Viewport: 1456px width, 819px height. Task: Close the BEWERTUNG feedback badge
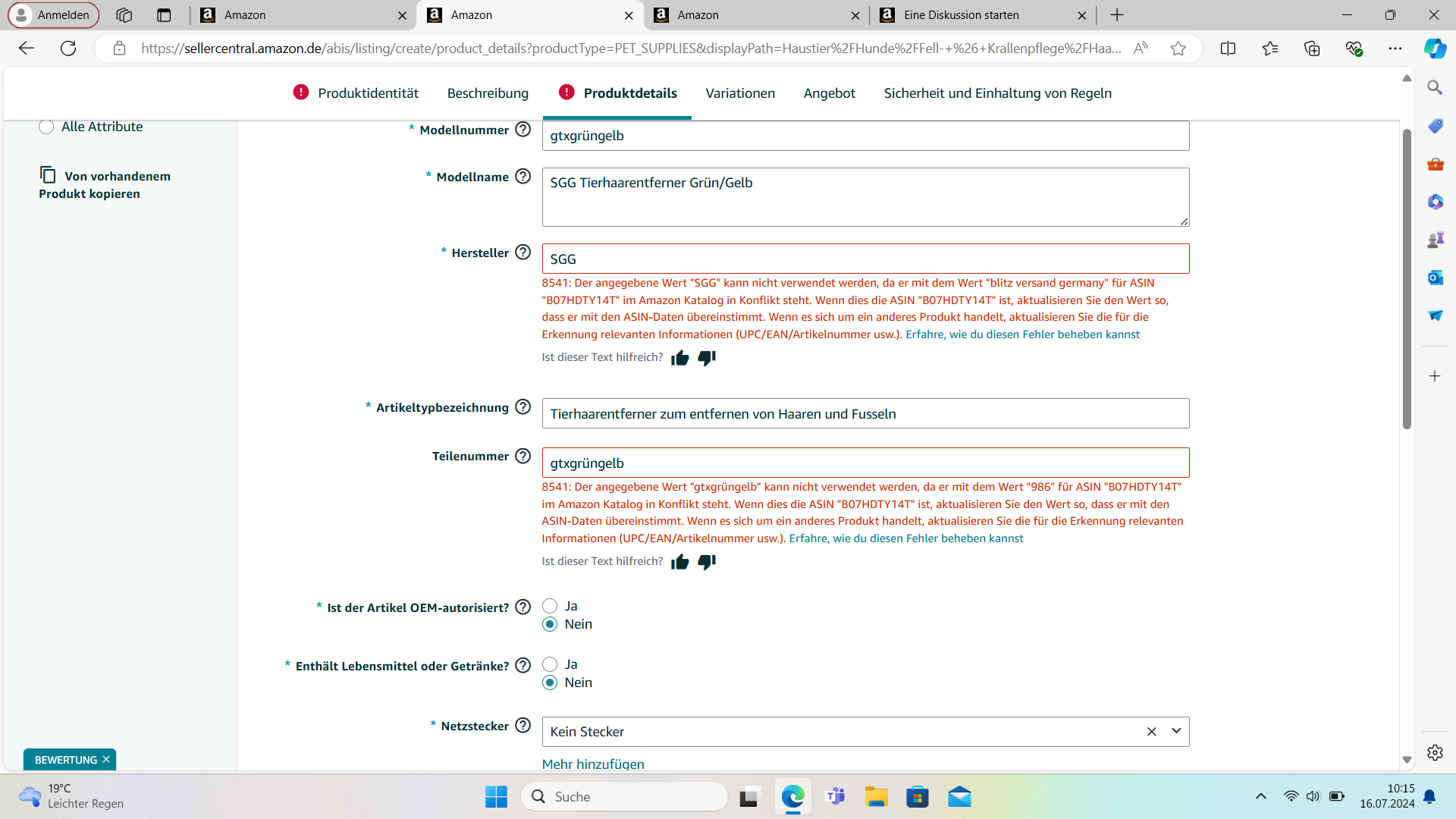click(106, 759)
